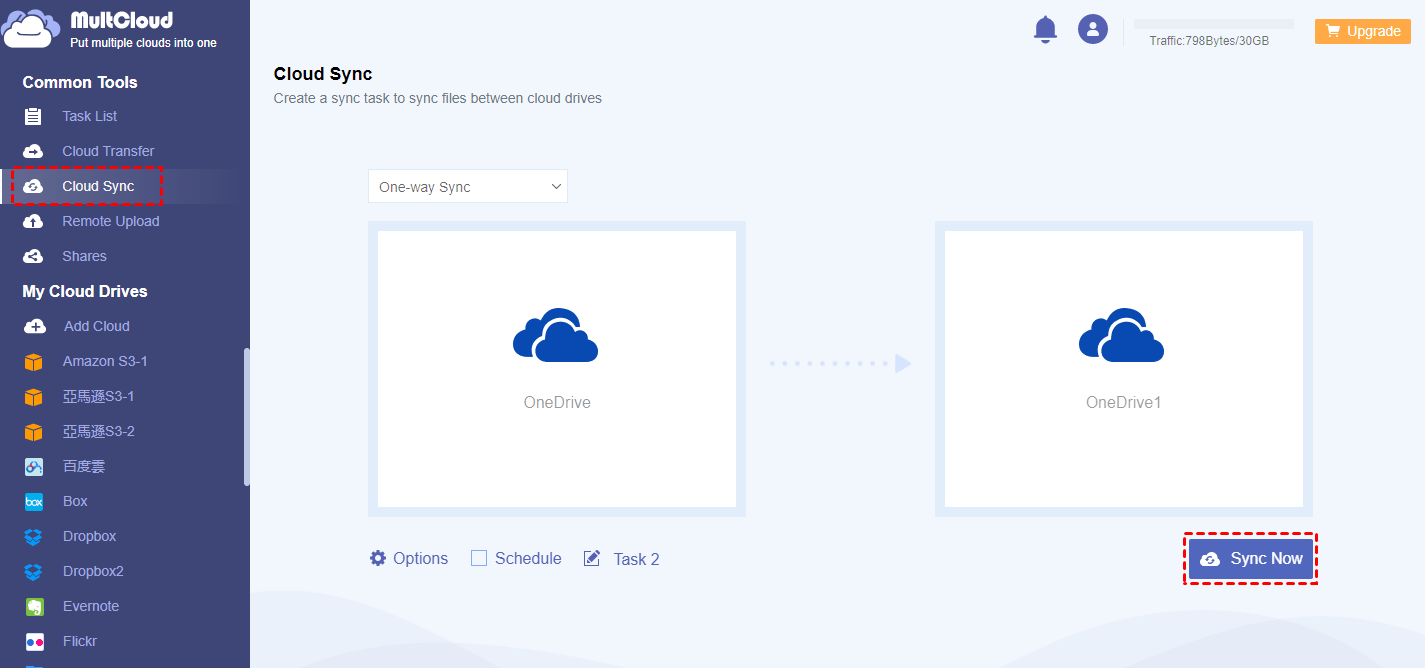Go to Cloud Transfer tool
The height and width of the screenshot is (668, 1425).
108,151
